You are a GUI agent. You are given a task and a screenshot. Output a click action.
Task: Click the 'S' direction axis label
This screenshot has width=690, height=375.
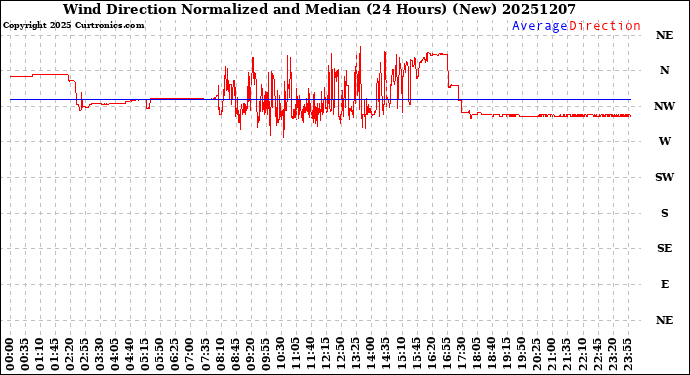(664, 213)
